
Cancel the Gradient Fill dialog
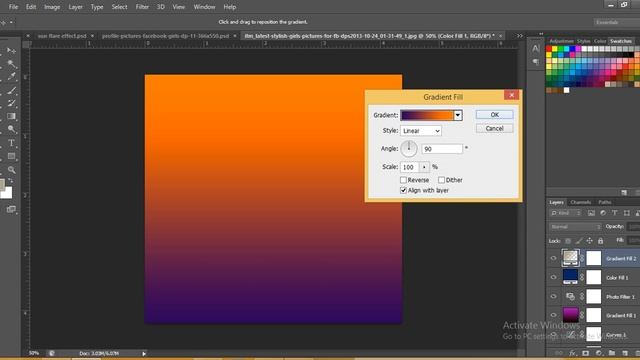pyautogui.click(x=494, y=129)
